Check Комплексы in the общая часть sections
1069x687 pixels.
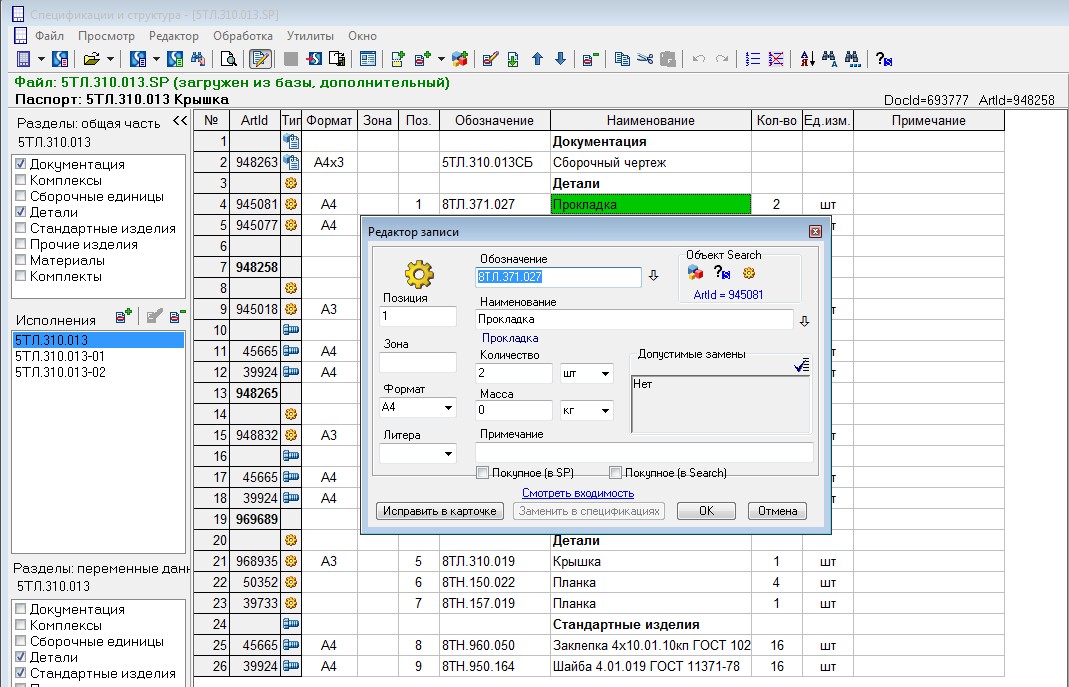21,180
